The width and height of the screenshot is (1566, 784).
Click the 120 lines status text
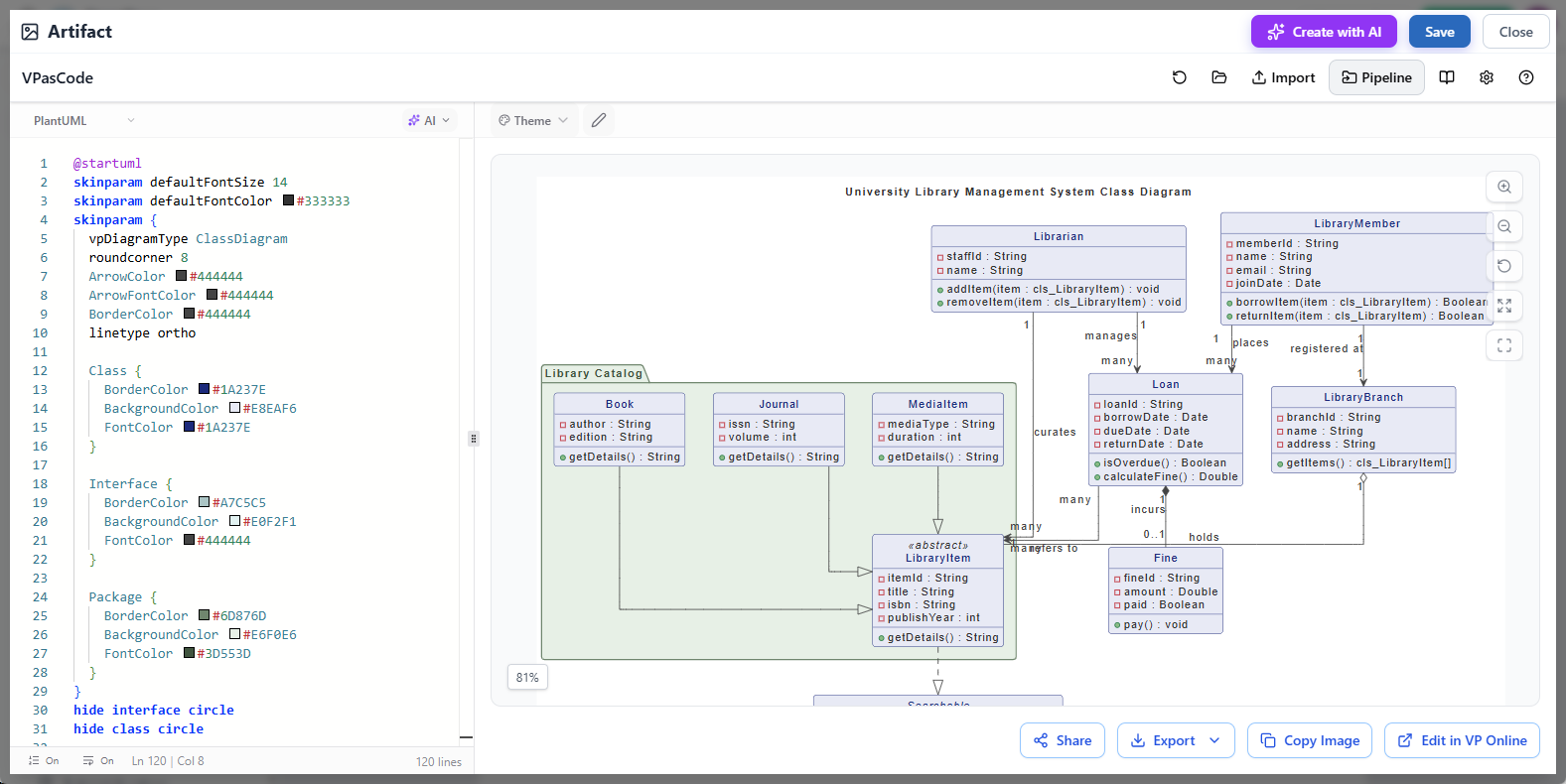tap(439, 762)
